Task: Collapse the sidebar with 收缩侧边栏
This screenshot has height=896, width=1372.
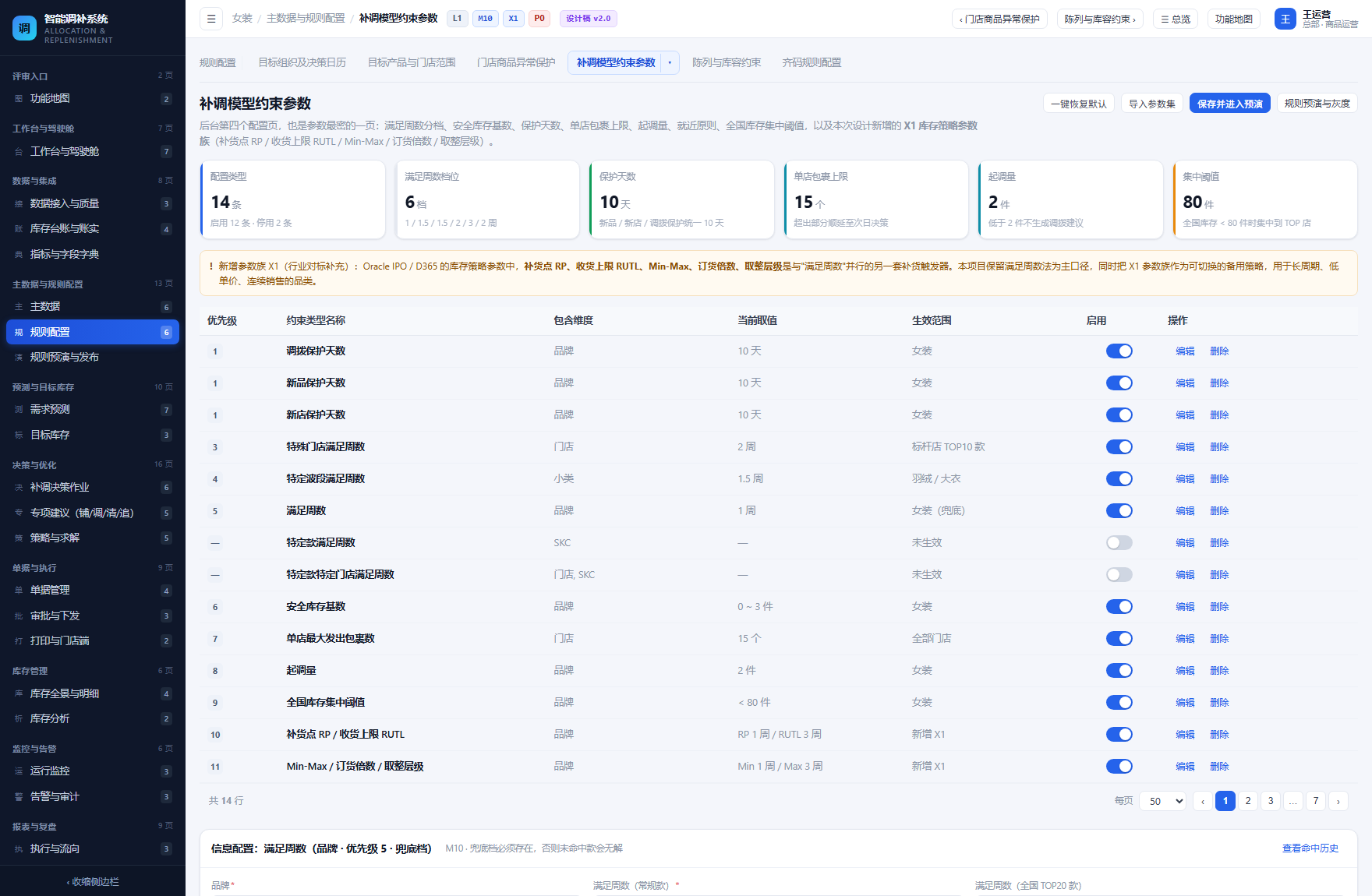Action: point(93,882)
